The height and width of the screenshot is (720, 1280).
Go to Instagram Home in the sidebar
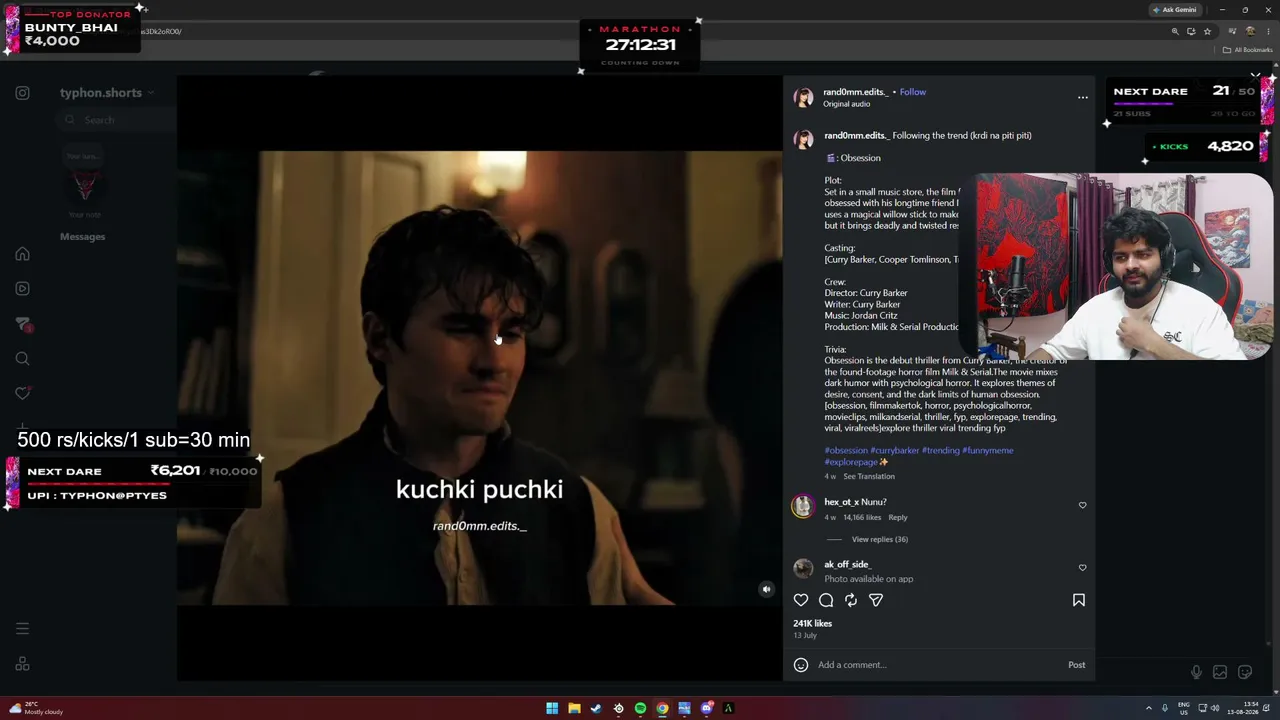[x=22, y=254]
